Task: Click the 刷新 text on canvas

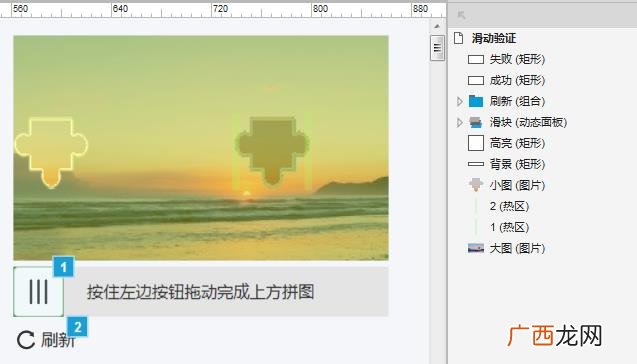Action: pos(58,340)
